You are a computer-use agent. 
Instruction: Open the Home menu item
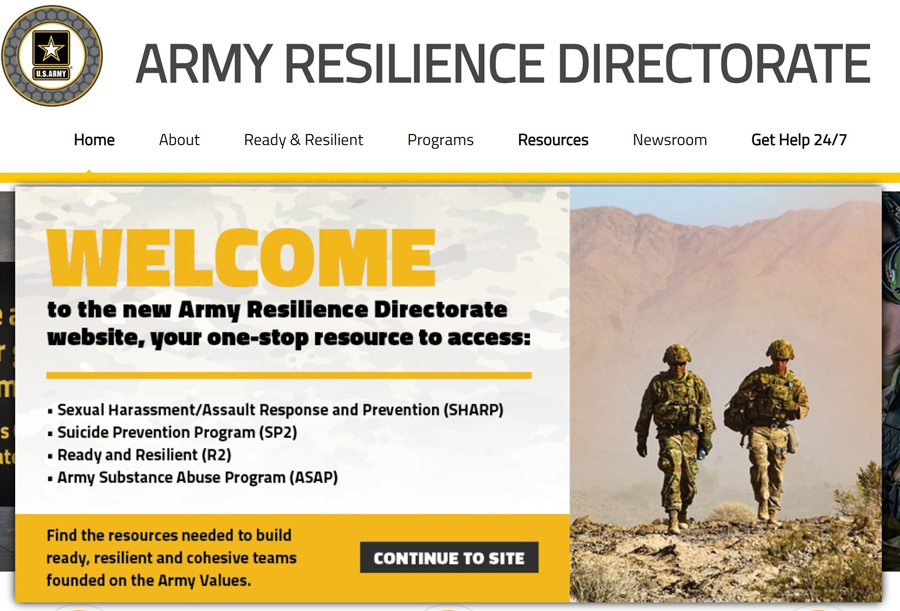[x=94, y=140]
